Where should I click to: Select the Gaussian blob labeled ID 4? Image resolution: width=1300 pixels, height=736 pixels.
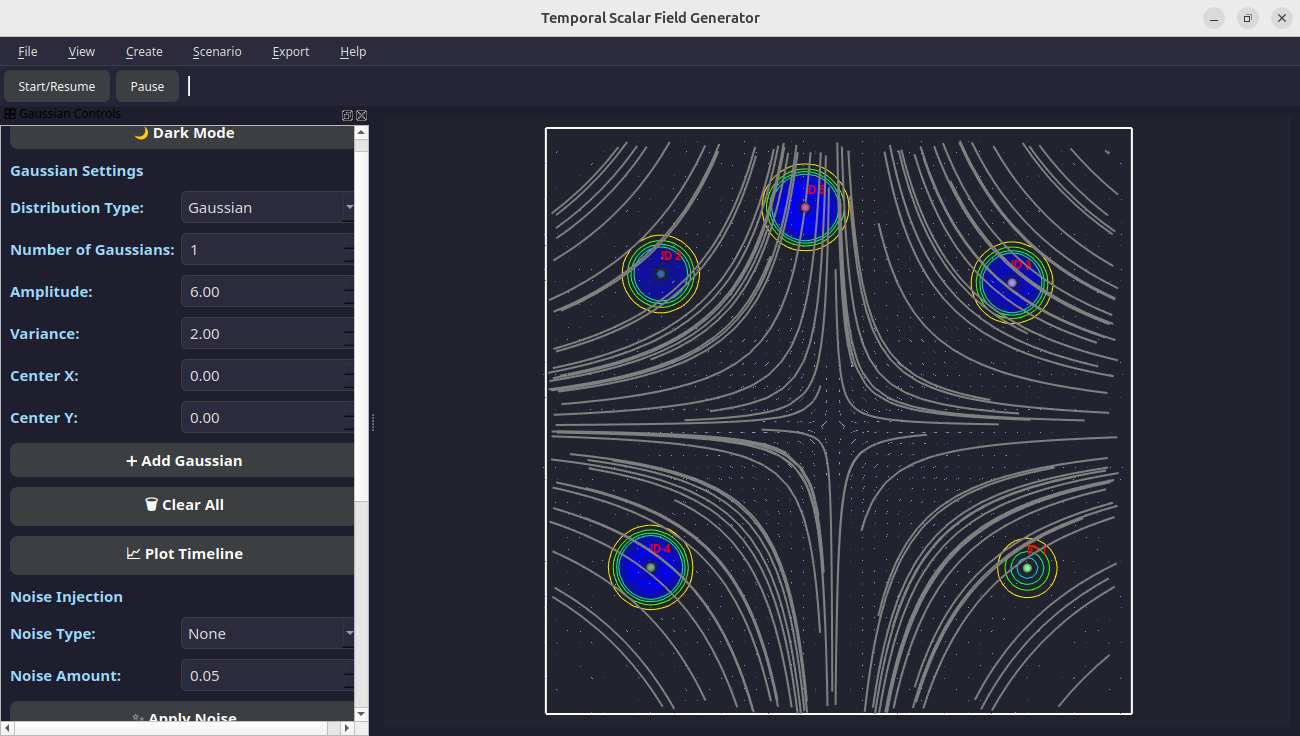click(650, 567)
